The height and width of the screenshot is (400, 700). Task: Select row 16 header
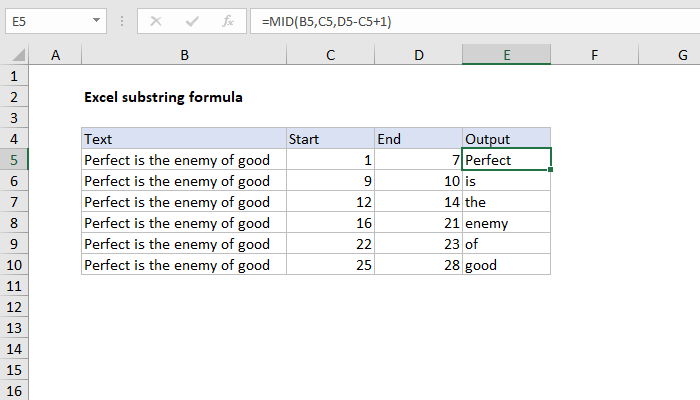point(14,391)
